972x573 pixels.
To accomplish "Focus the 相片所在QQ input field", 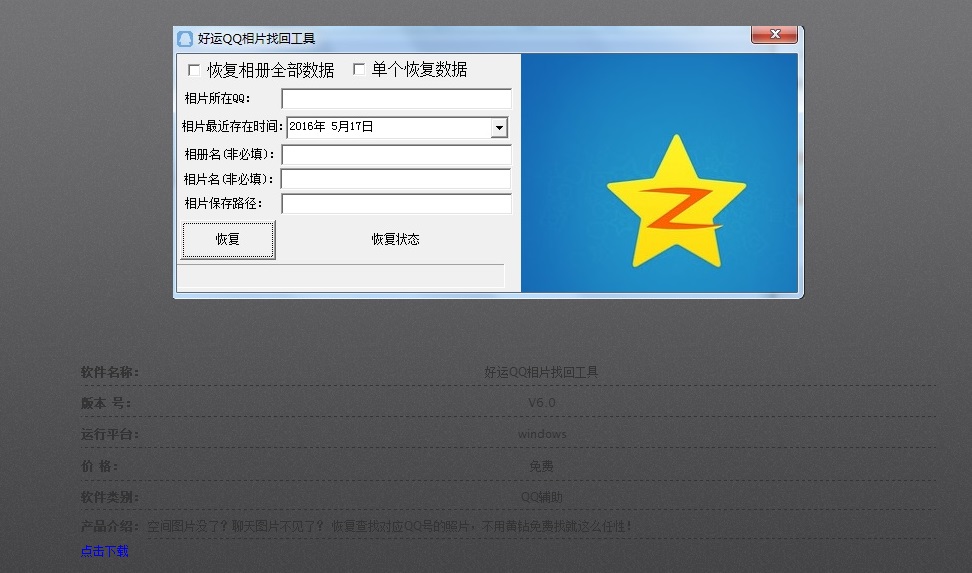I will click(397, 99).
